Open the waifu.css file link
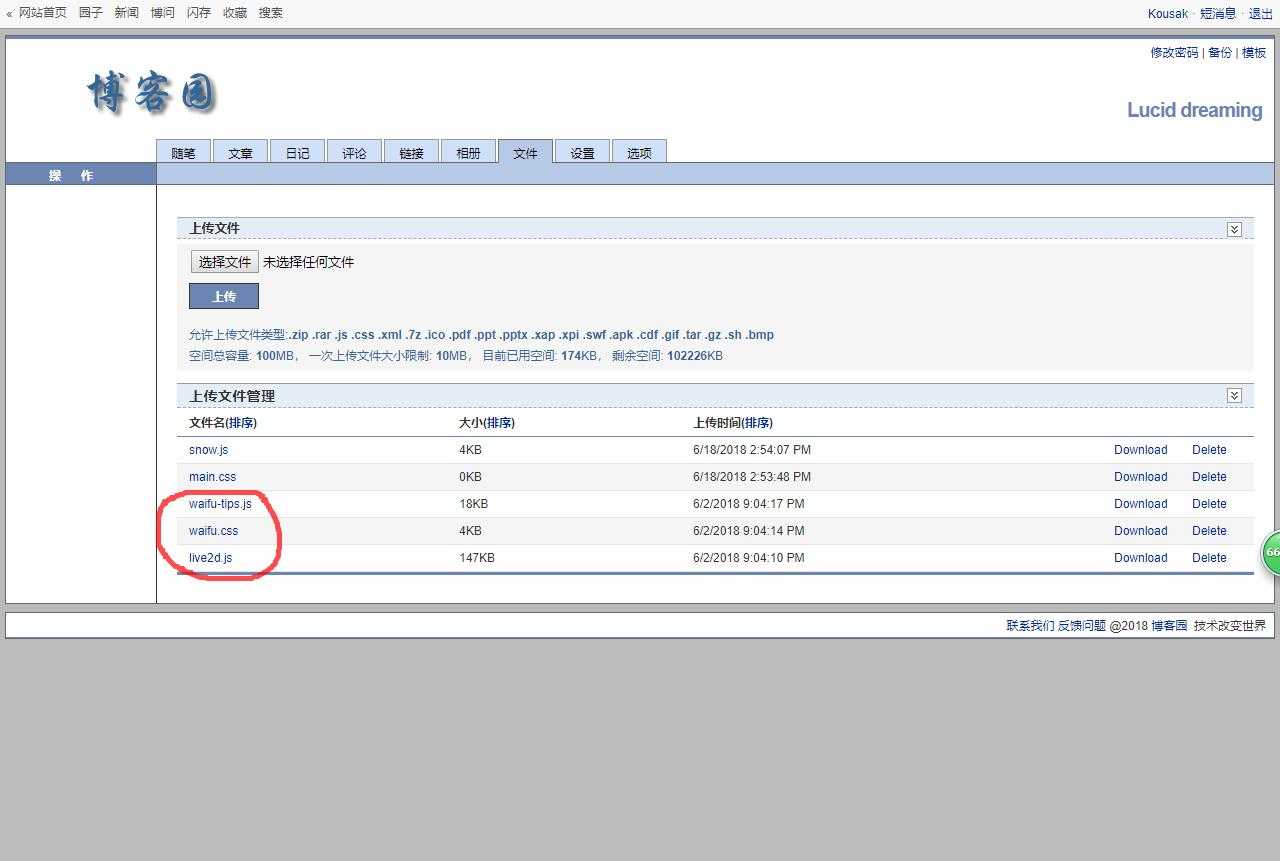The width and height of the screenshot is (1280, 861). (213, 531)
